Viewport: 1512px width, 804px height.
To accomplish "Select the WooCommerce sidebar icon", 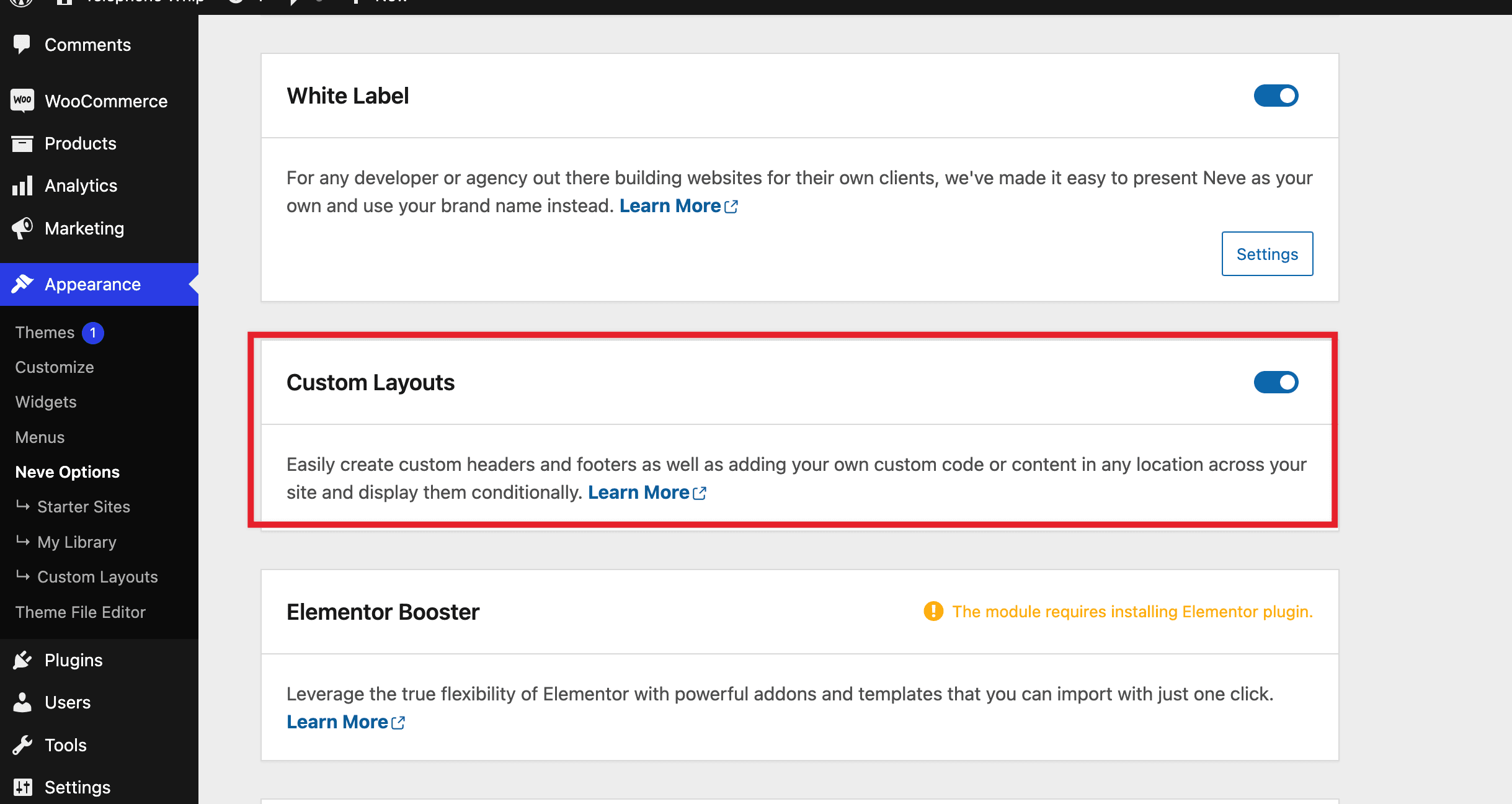I will (22, 100).
